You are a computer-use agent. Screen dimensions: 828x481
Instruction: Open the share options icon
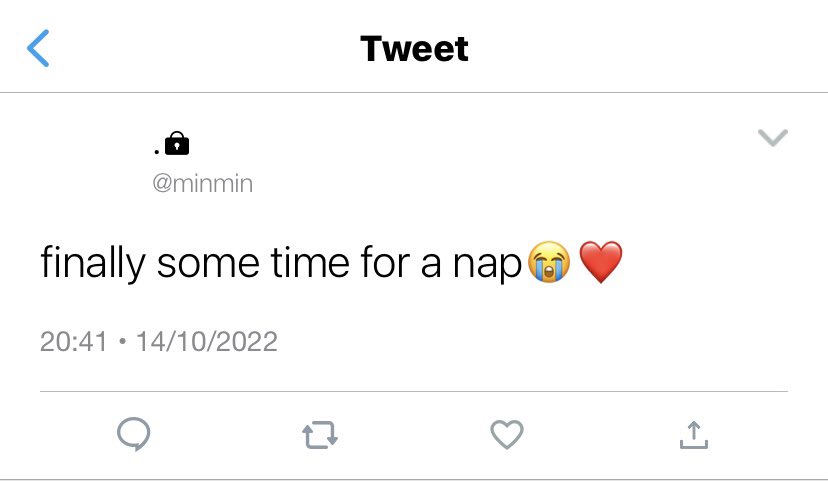[694, 435]
